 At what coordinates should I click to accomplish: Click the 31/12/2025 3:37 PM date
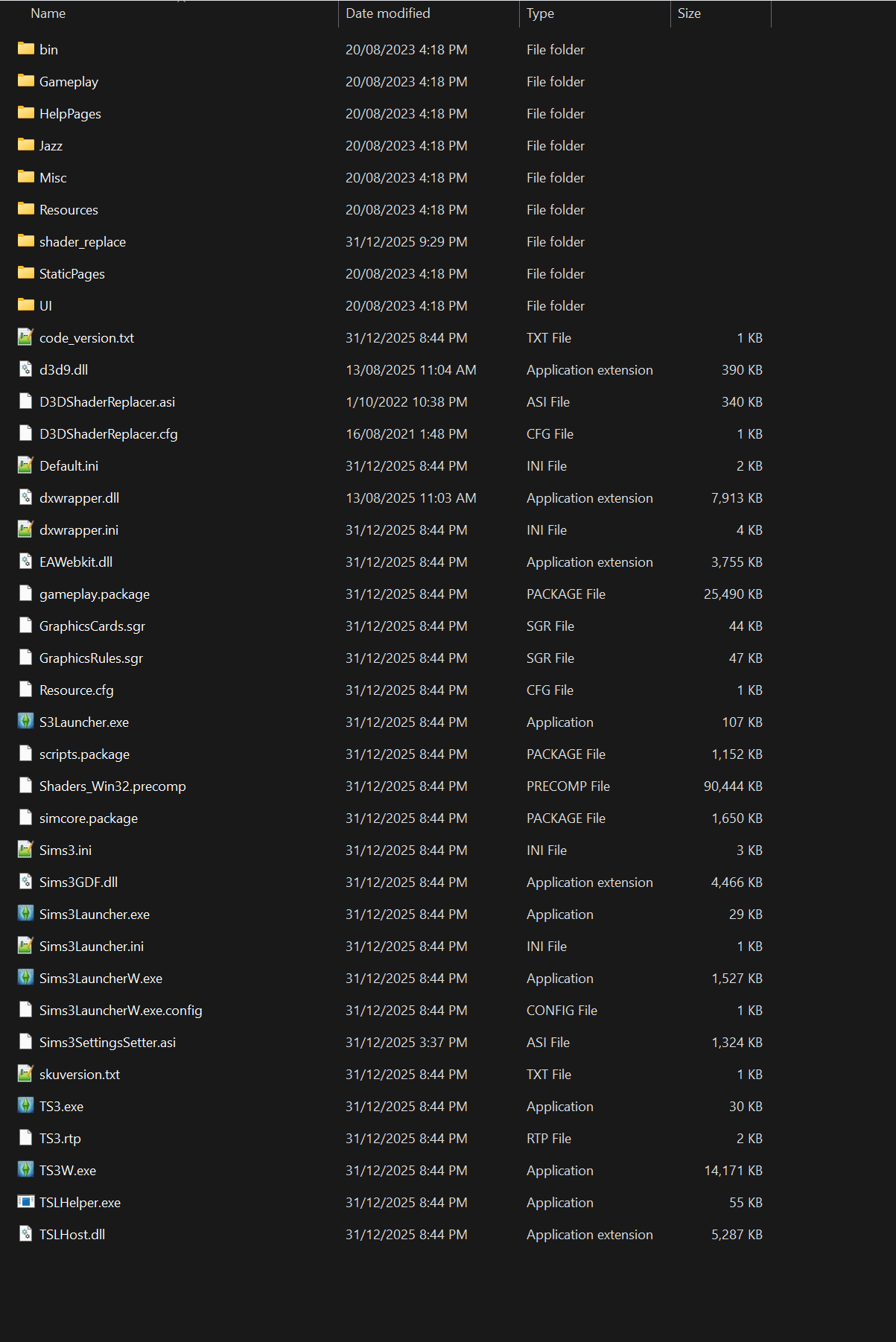(407, 1043)
